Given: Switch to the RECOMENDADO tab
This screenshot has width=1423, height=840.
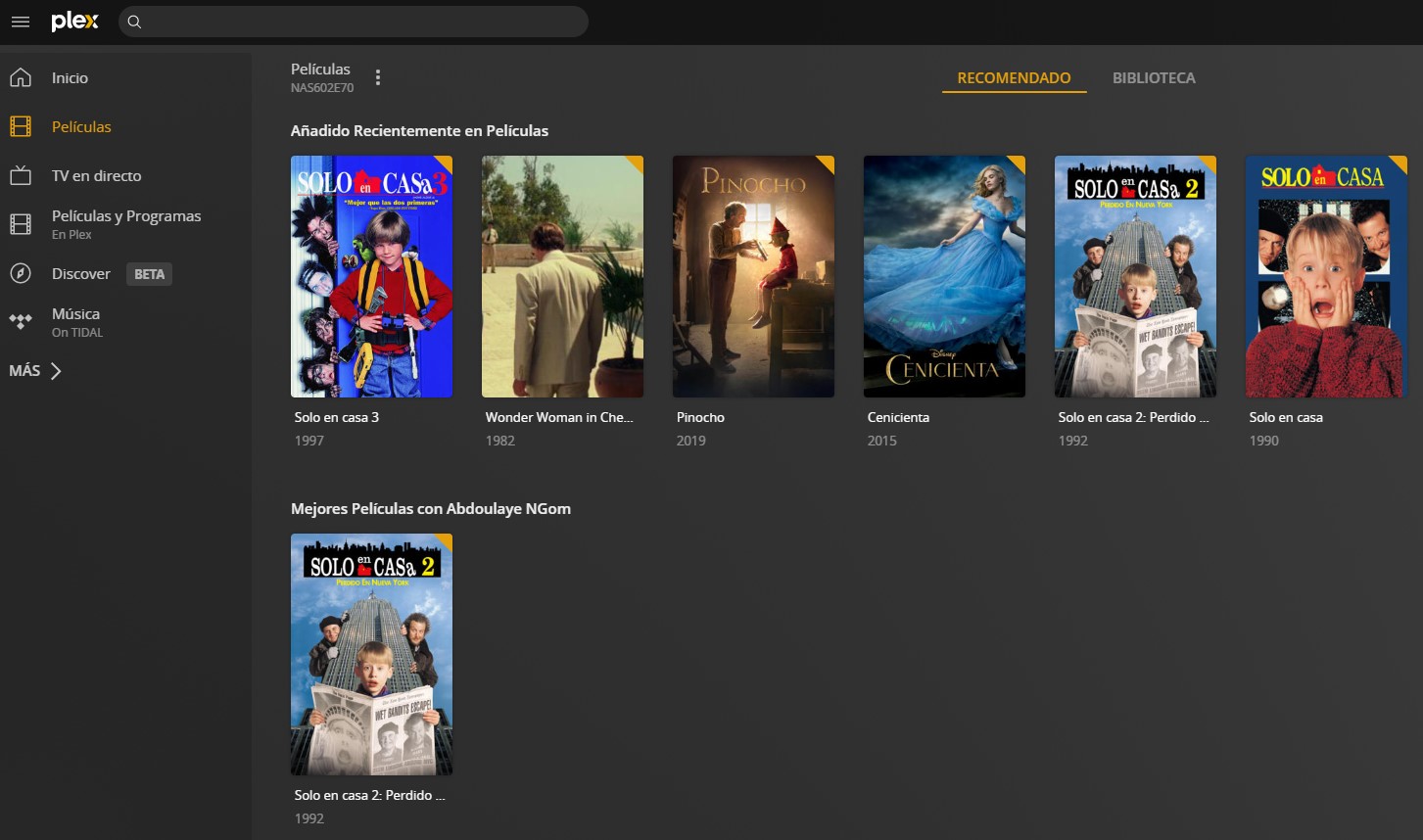Looking at the screenshot, I should pos(1014,78).
